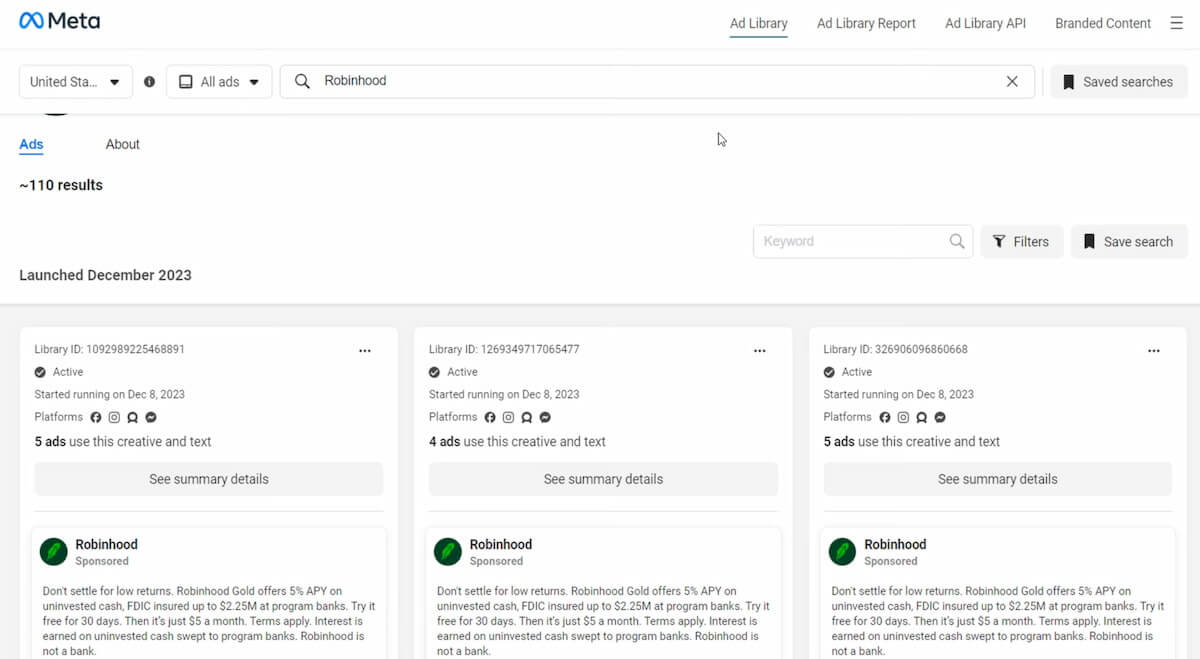Image resolution: width=1200 pixels, height=659 pixels.
Task: Click the info icon beside the country selector
Action: (149, 81)
